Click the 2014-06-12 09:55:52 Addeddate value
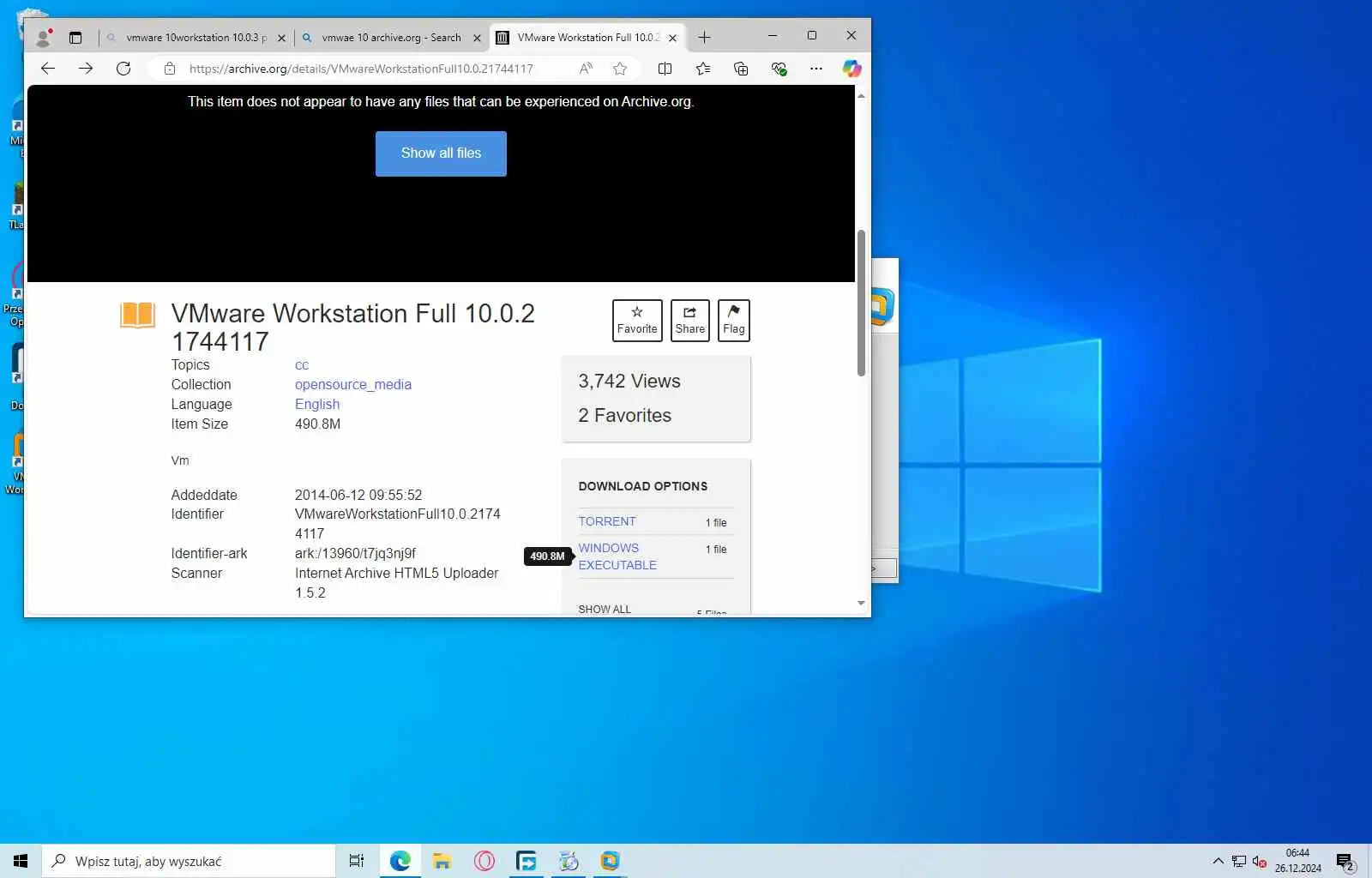1372x878 pixels. tap(358, 496)
